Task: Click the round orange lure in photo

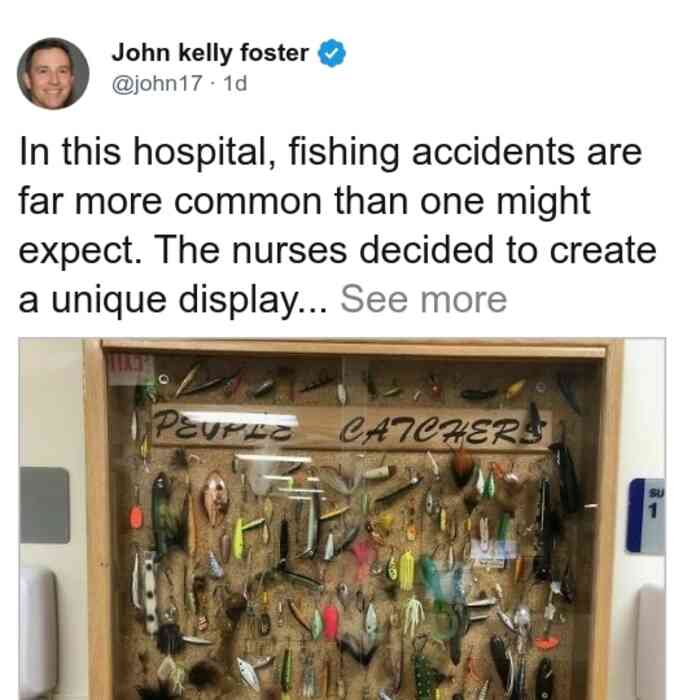Action: pos(136,517)
